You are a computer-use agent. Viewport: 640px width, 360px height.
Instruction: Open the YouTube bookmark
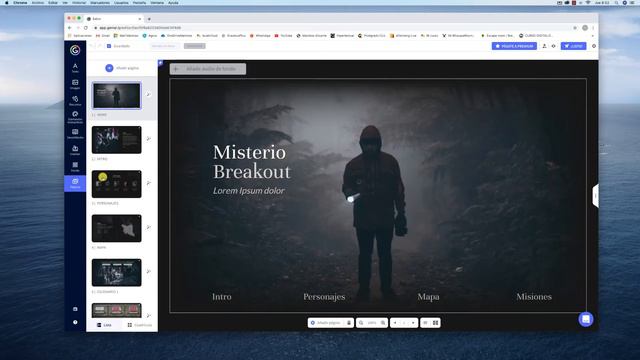click(283, 36)
